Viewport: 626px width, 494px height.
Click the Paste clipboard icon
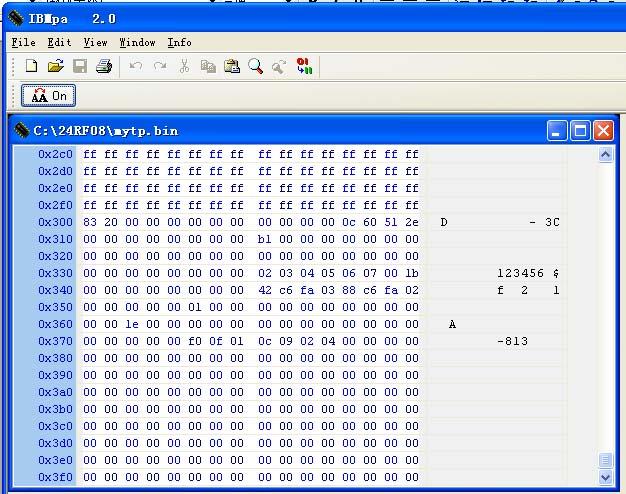[232, 66]
